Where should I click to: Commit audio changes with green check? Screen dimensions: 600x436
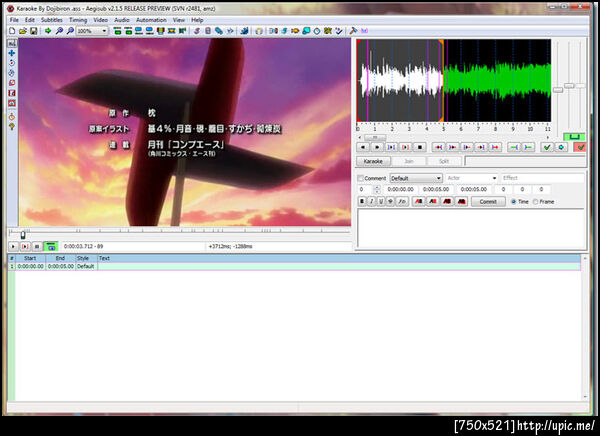coord(547,147)
